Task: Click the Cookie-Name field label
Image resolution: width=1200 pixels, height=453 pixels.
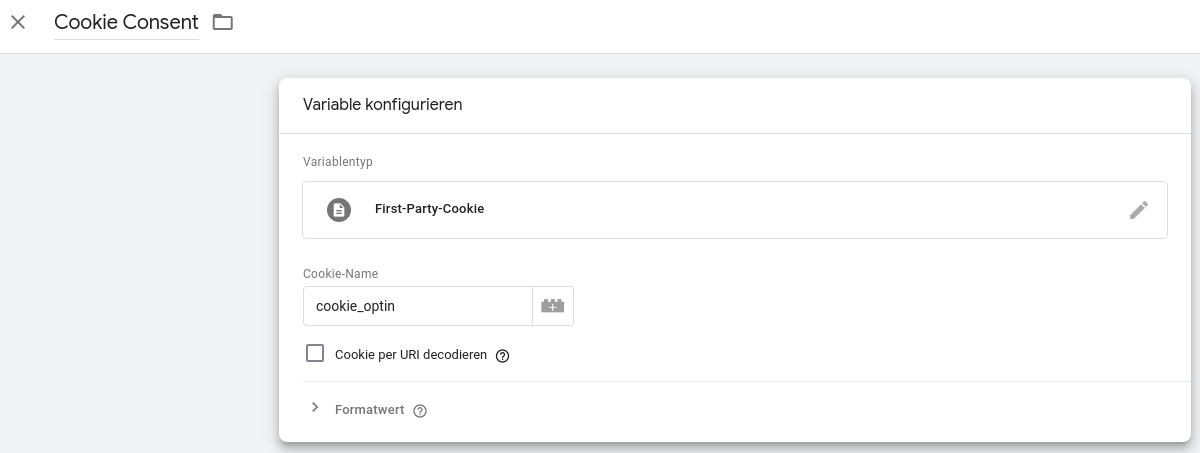Action: click(340, 274)
